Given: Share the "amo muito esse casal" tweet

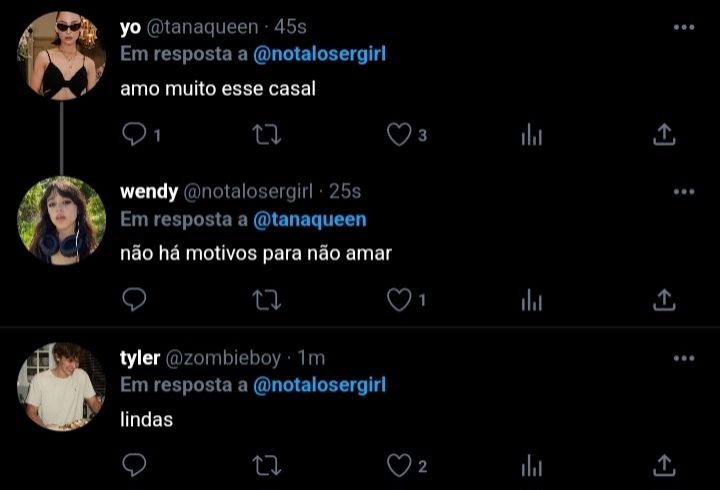Looking at the screenshot, I should [x=664, y=135].
